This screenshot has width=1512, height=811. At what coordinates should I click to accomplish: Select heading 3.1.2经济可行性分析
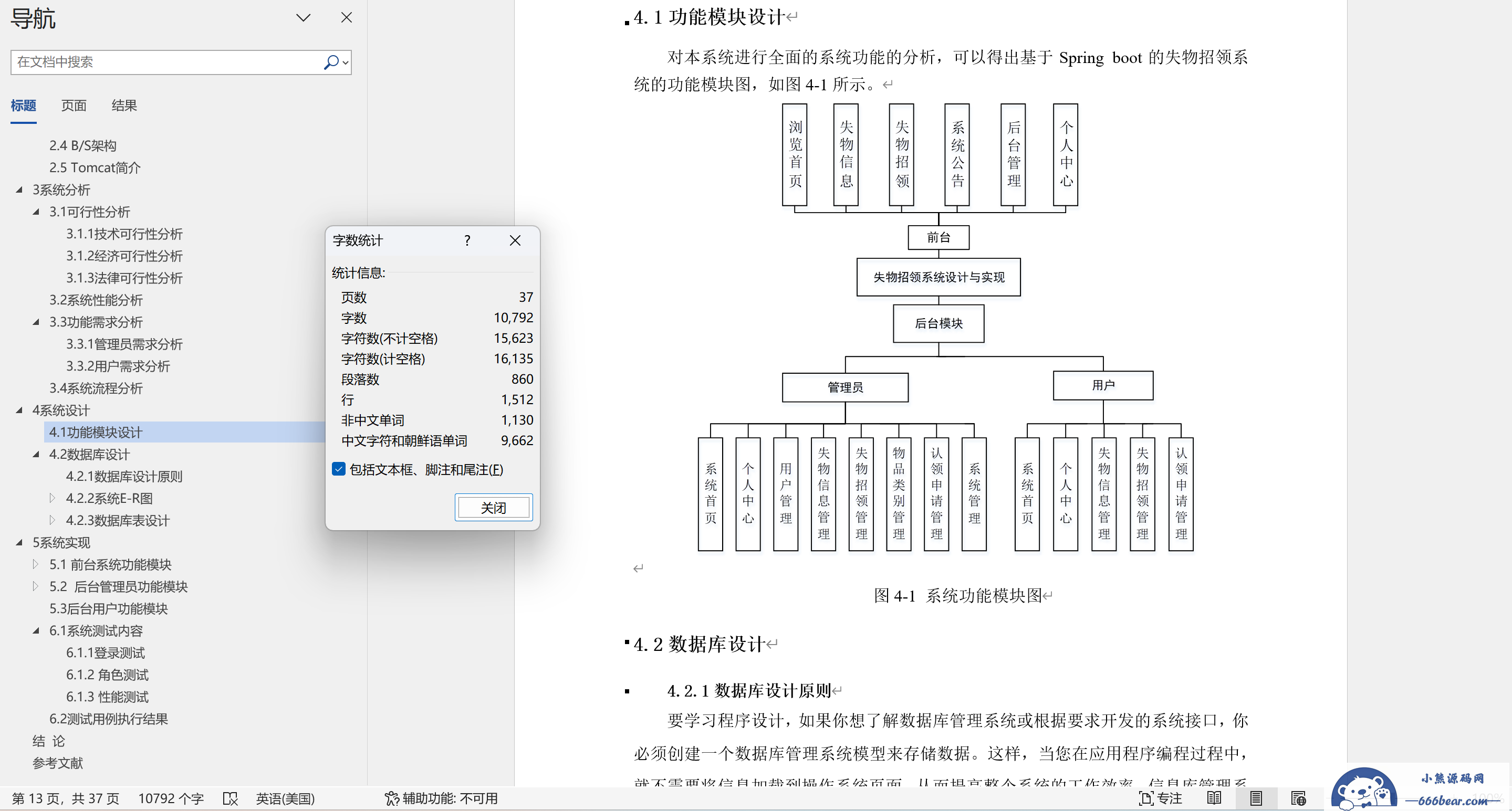[x=124, y=256]
